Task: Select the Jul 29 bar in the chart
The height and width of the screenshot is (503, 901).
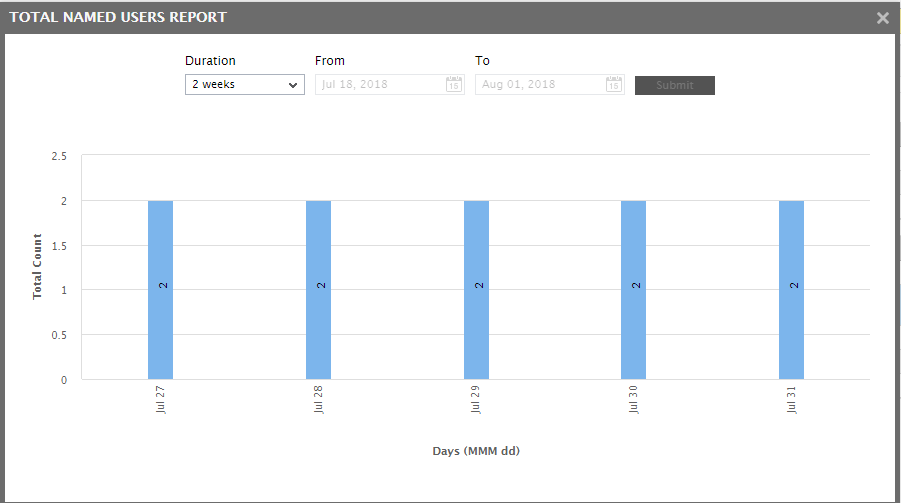Action: pos(476,290)
